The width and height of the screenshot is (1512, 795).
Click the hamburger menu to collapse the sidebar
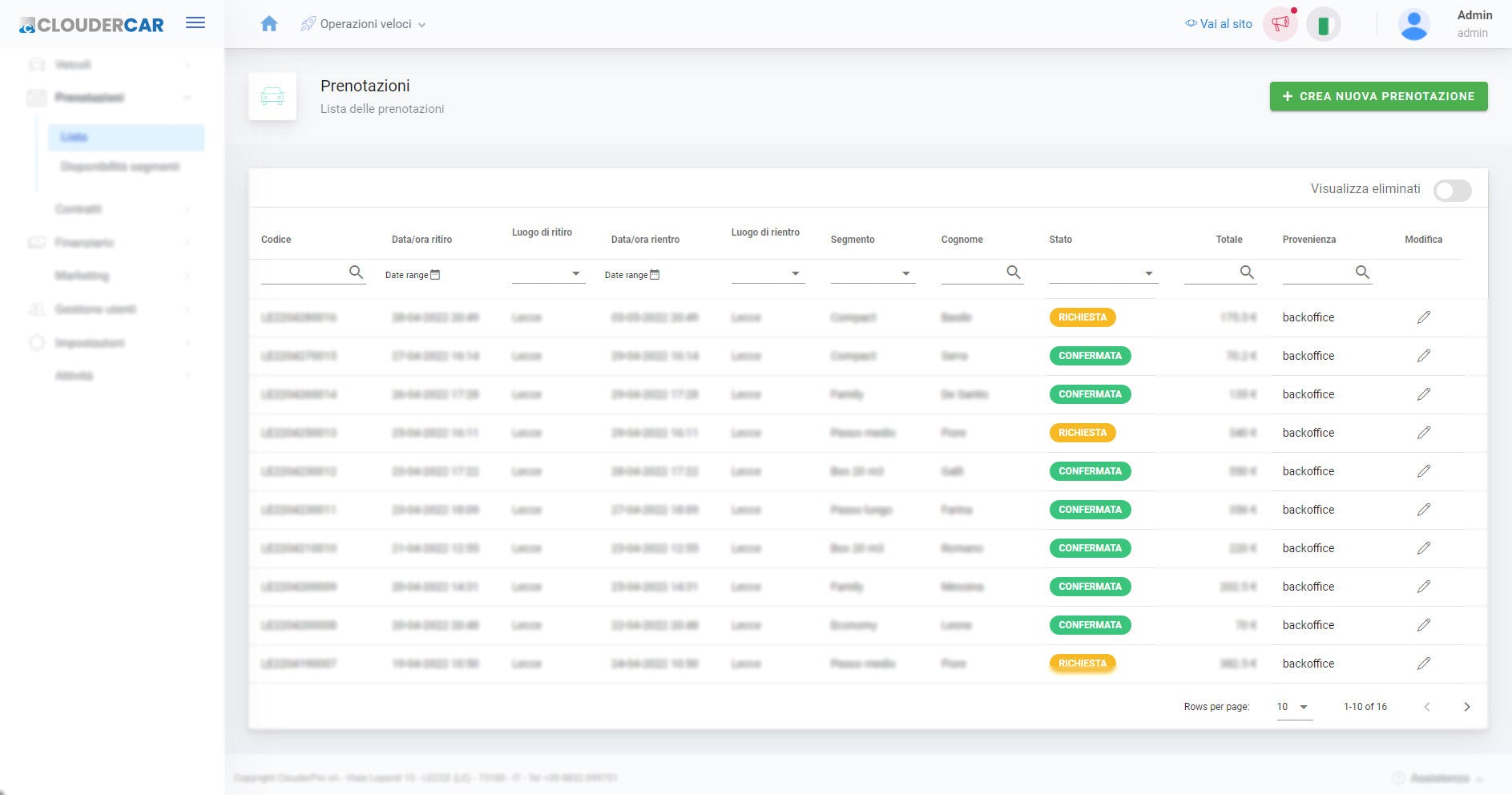pyautogui.click(x=195, y=22)
